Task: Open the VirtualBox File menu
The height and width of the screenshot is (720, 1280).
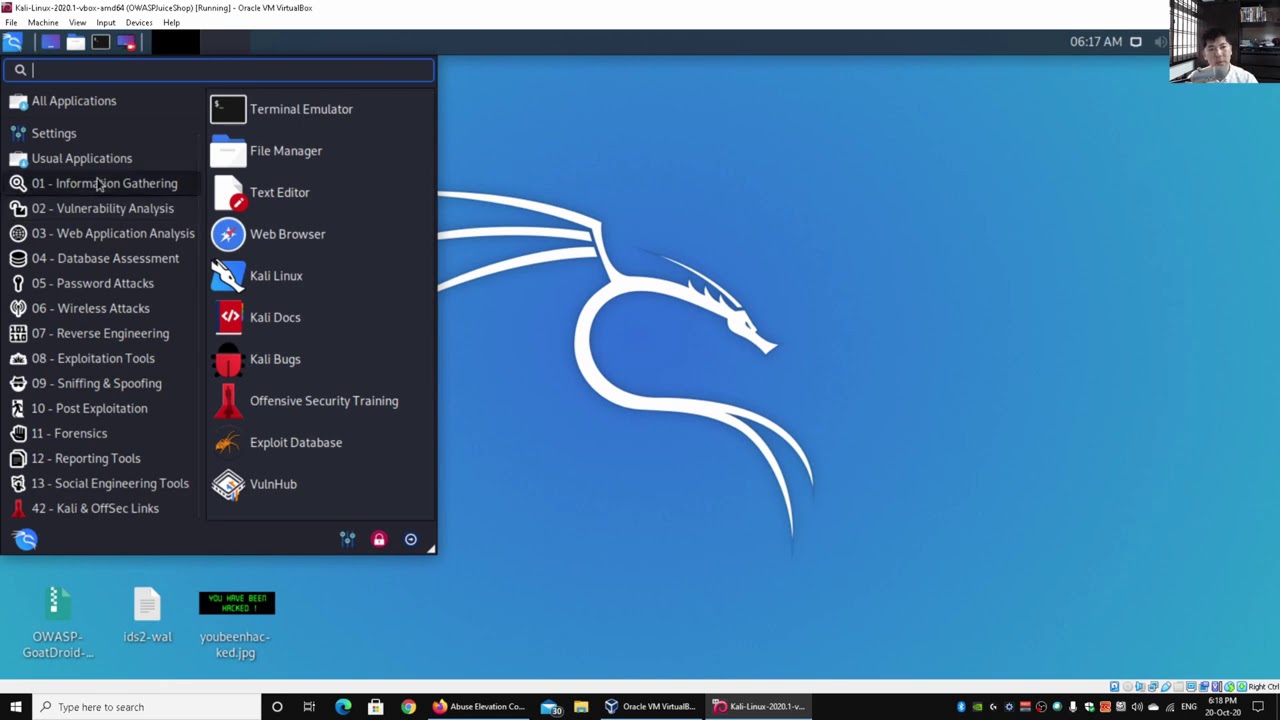Action: (x=11, y=22)
